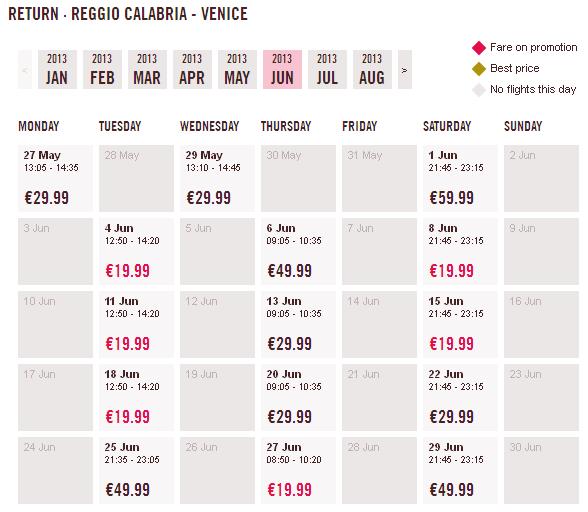
Task: Go to the APR 2013 month
Action: (192, 69)
